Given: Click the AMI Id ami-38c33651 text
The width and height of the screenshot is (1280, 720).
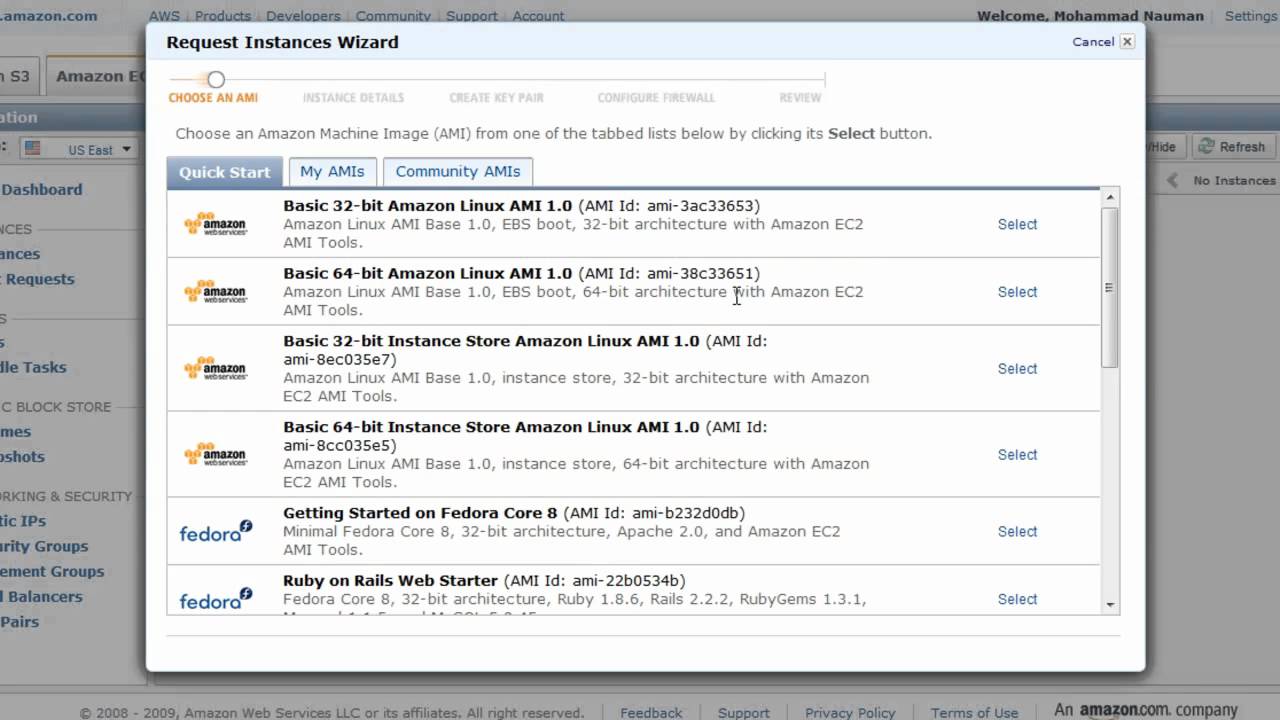Looking at the screenshot, I should [669, 273].
